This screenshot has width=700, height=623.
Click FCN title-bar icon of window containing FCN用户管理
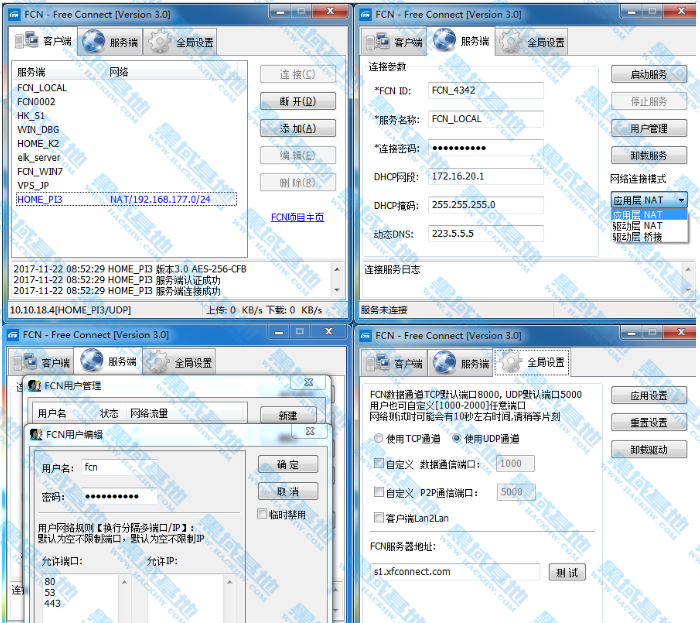point(13,335)
